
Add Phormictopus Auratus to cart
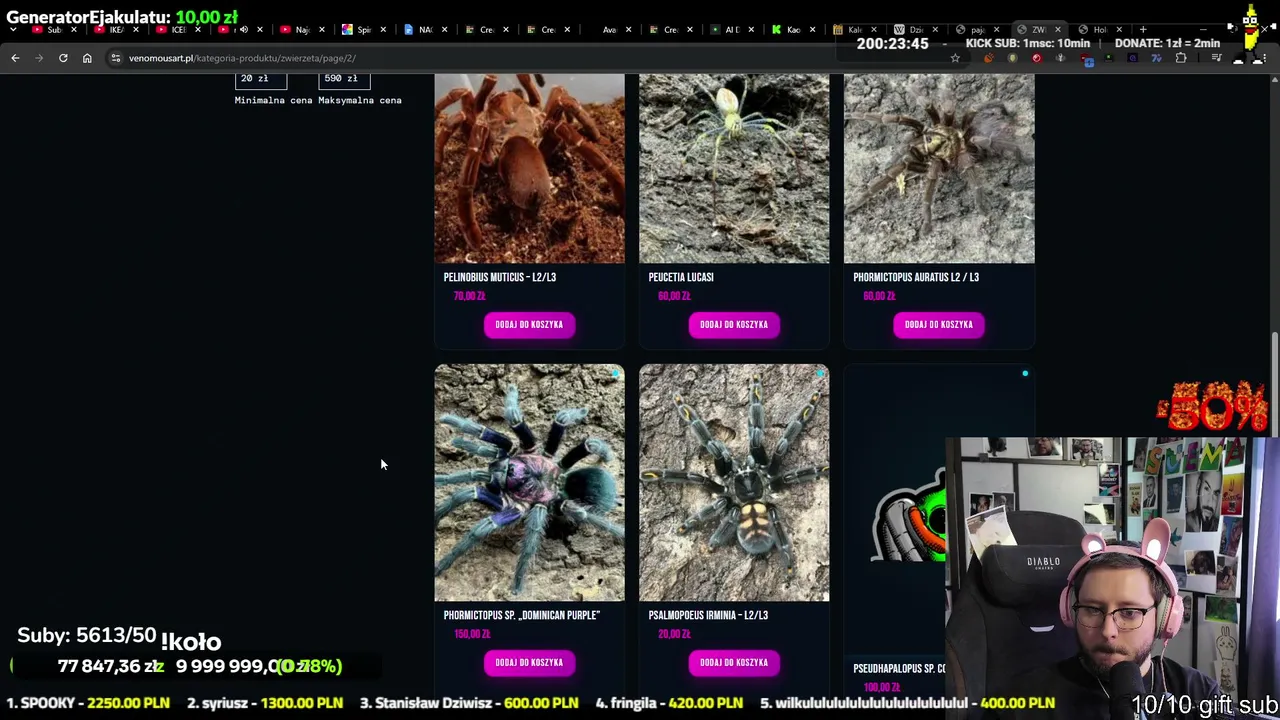(939, 325)
